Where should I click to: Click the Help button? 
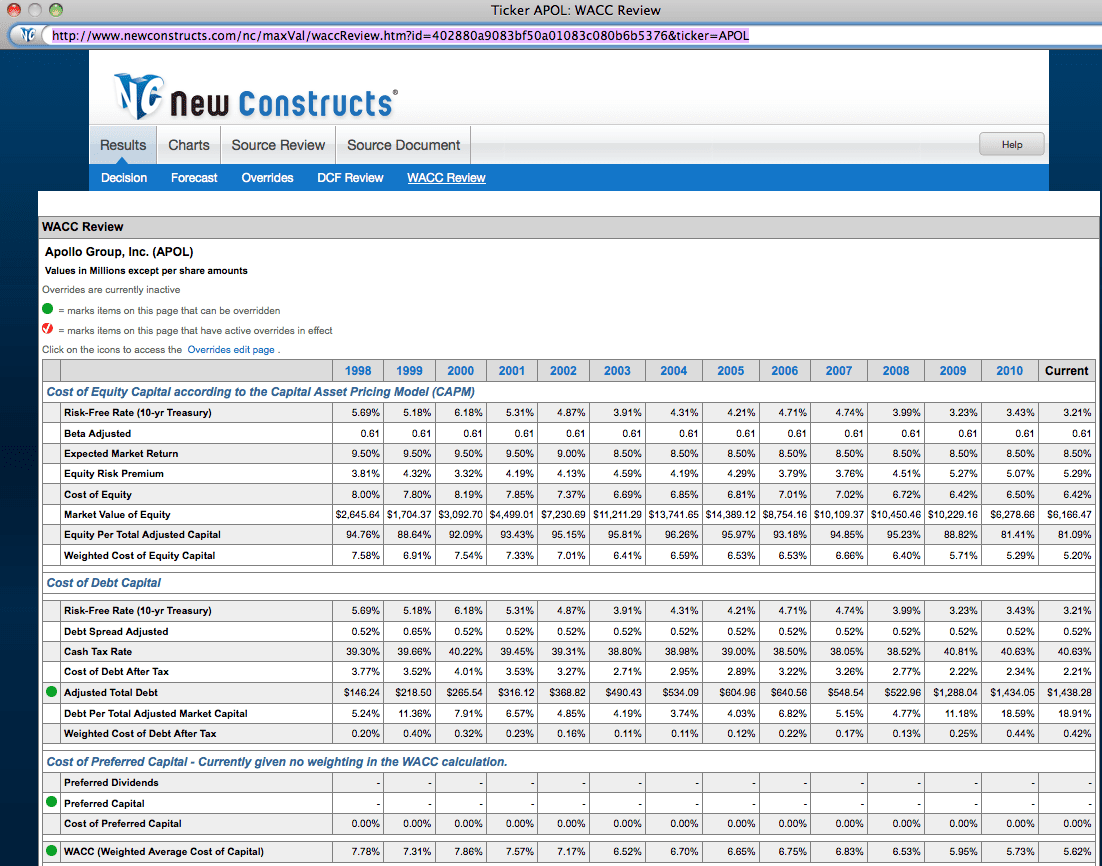[x=1012, y=145]
